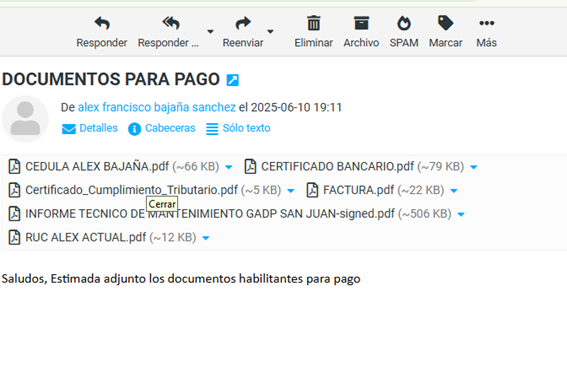Open the Marcar tag icon
The height and width of the screenshot is (378, 567).
[446, 24]
